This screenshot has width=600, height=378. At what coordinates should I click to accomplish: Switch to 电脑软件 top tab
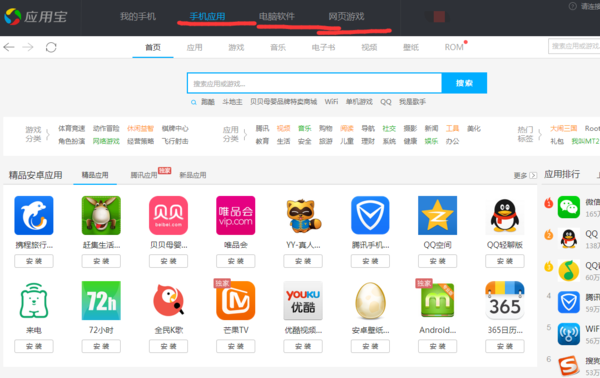tap(277, 16)
